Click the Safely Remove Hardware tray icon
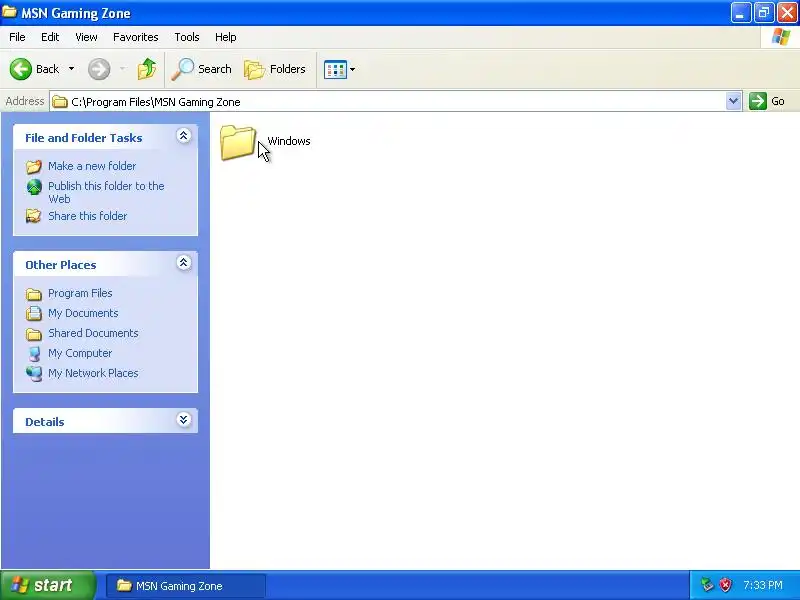Image resolution: width=800 pixels, height=600 pixels. click(707, 585)
